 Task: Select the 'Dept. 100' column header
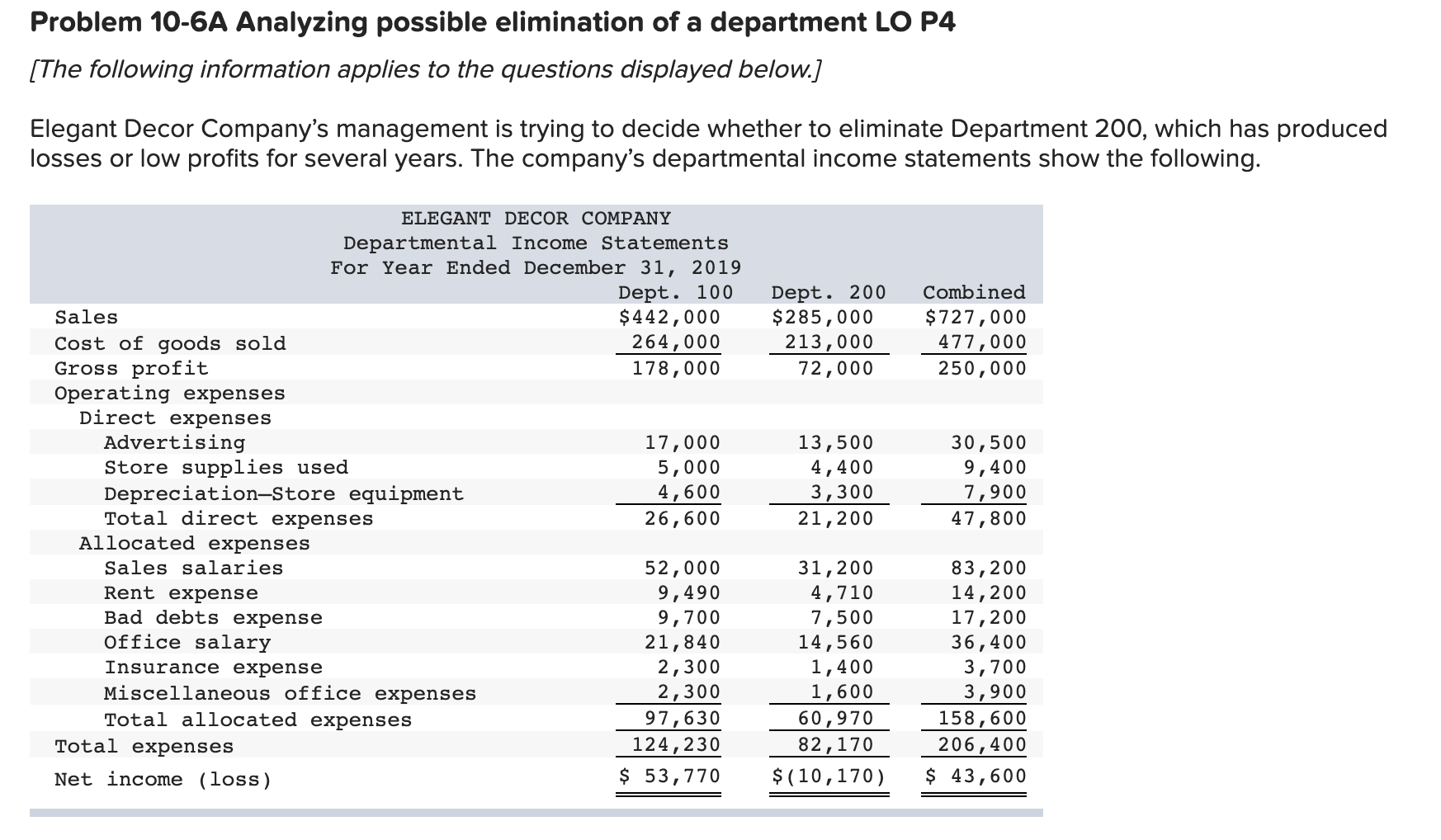[x=675, y=293]
